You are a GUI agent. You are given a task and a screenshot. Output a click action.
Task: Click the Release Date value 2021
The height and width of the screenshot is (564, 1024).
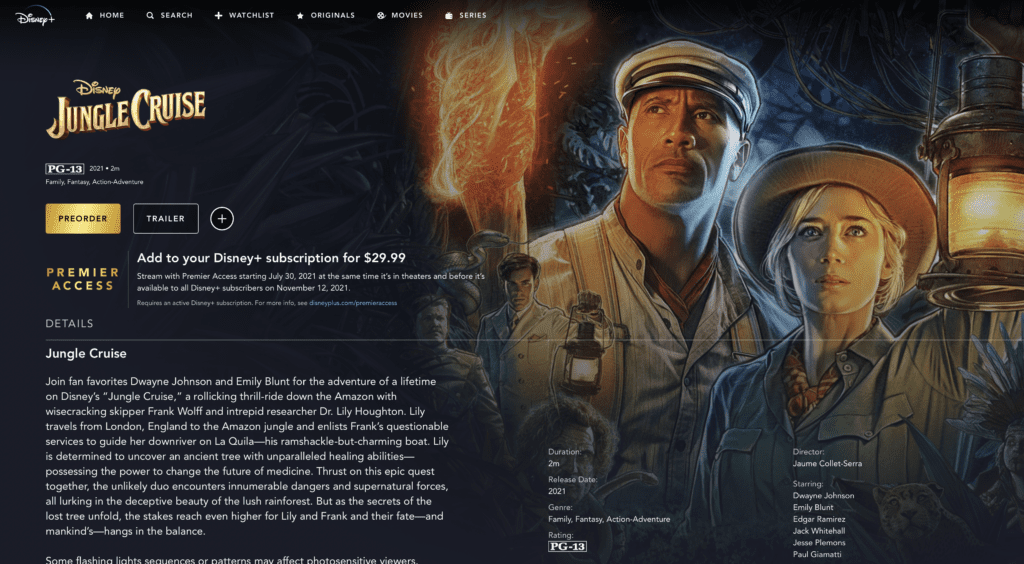(x=557, y=491)
